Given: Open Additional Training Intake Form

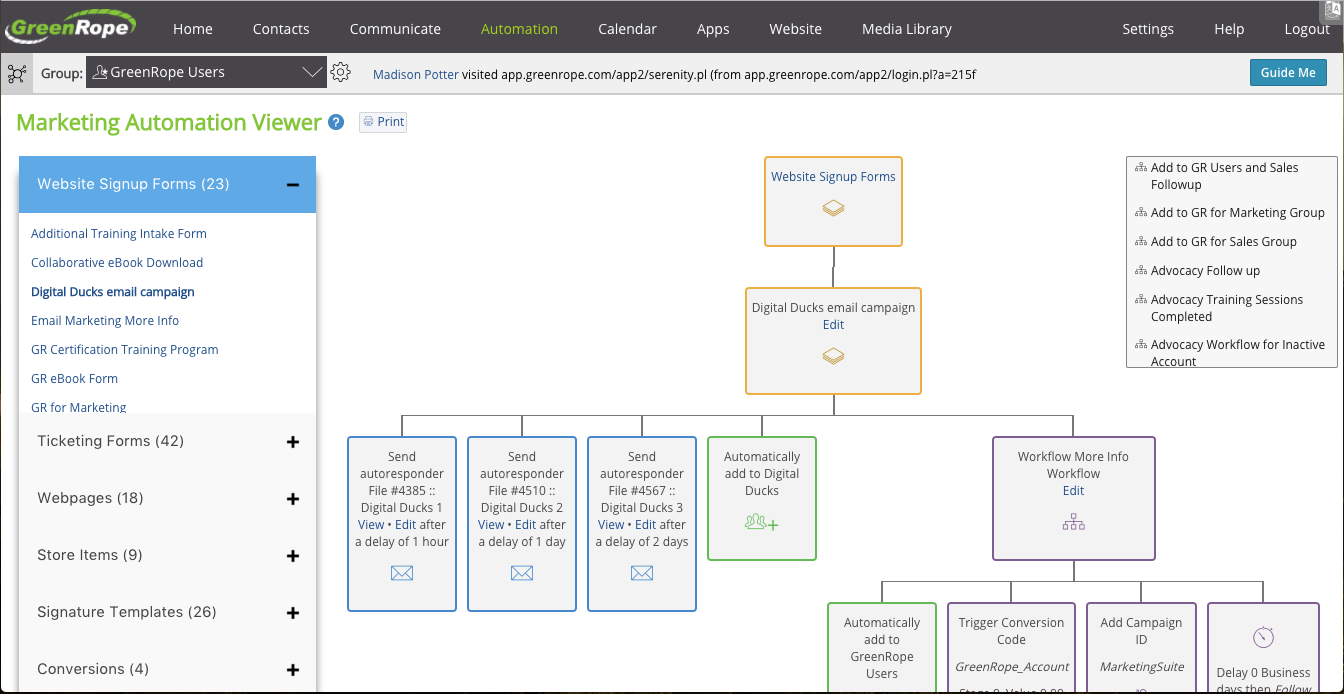Looking at the screenshot, I should pyautogui.click(x=119, y=234).
